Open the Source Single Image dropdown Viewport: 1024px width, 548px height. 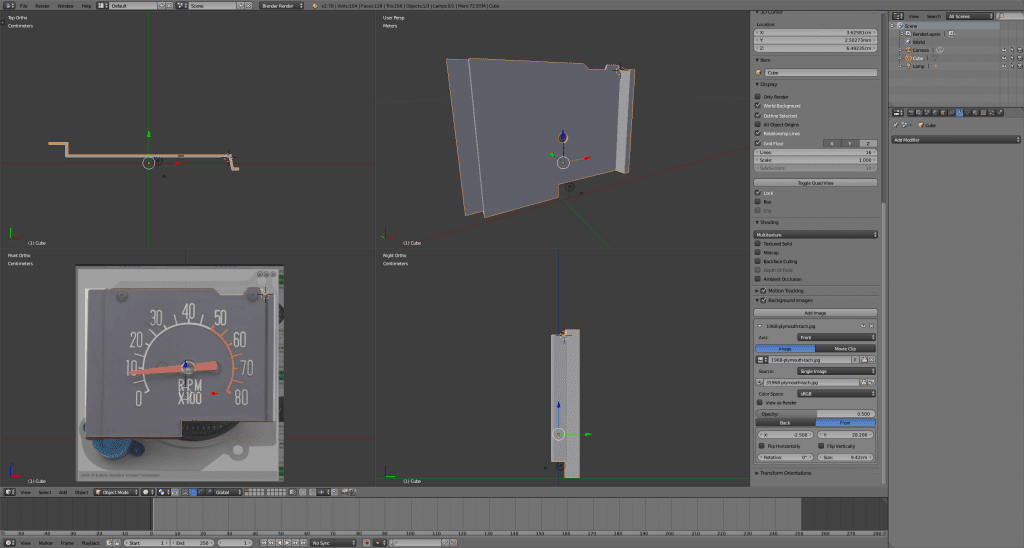click(x=836, y=371)
